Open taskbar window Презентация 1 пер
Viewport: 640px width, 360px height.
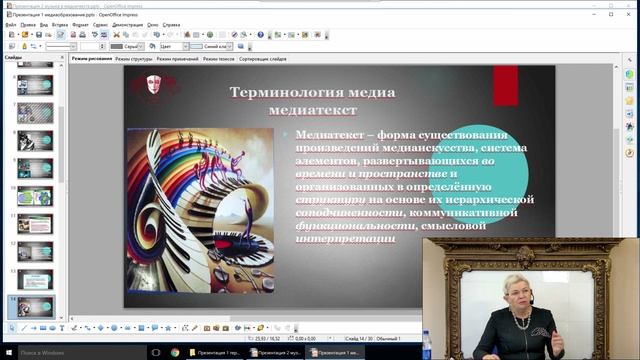(215, 352)
